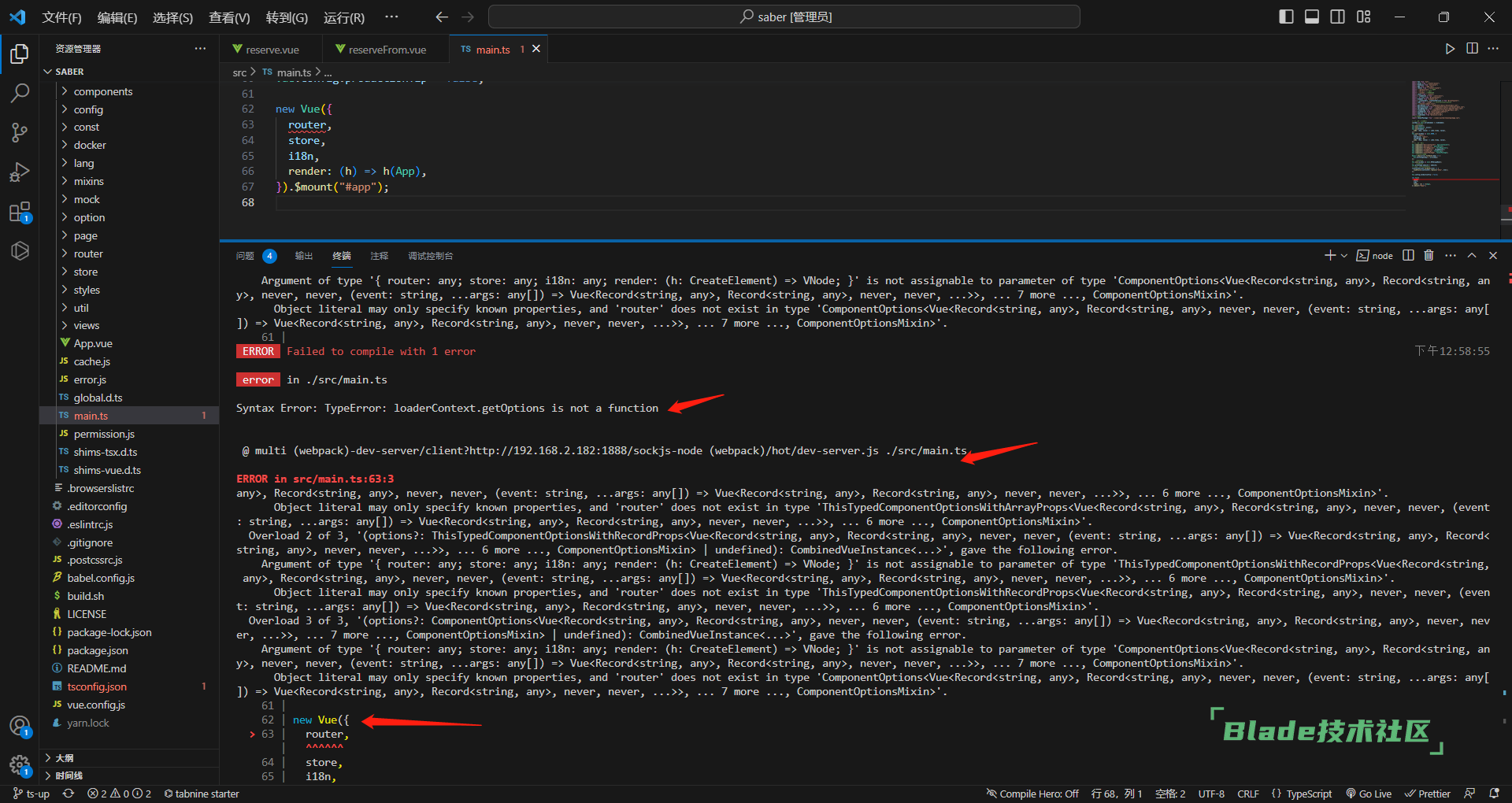Switch to the 输出 panel tab

click(304, 256)
